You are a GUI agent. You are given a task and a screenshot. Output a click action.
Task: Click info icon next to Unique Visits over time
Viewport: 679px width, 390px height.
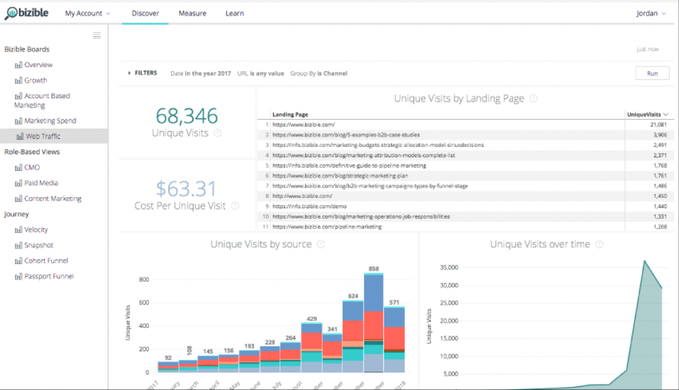[599, 244]
